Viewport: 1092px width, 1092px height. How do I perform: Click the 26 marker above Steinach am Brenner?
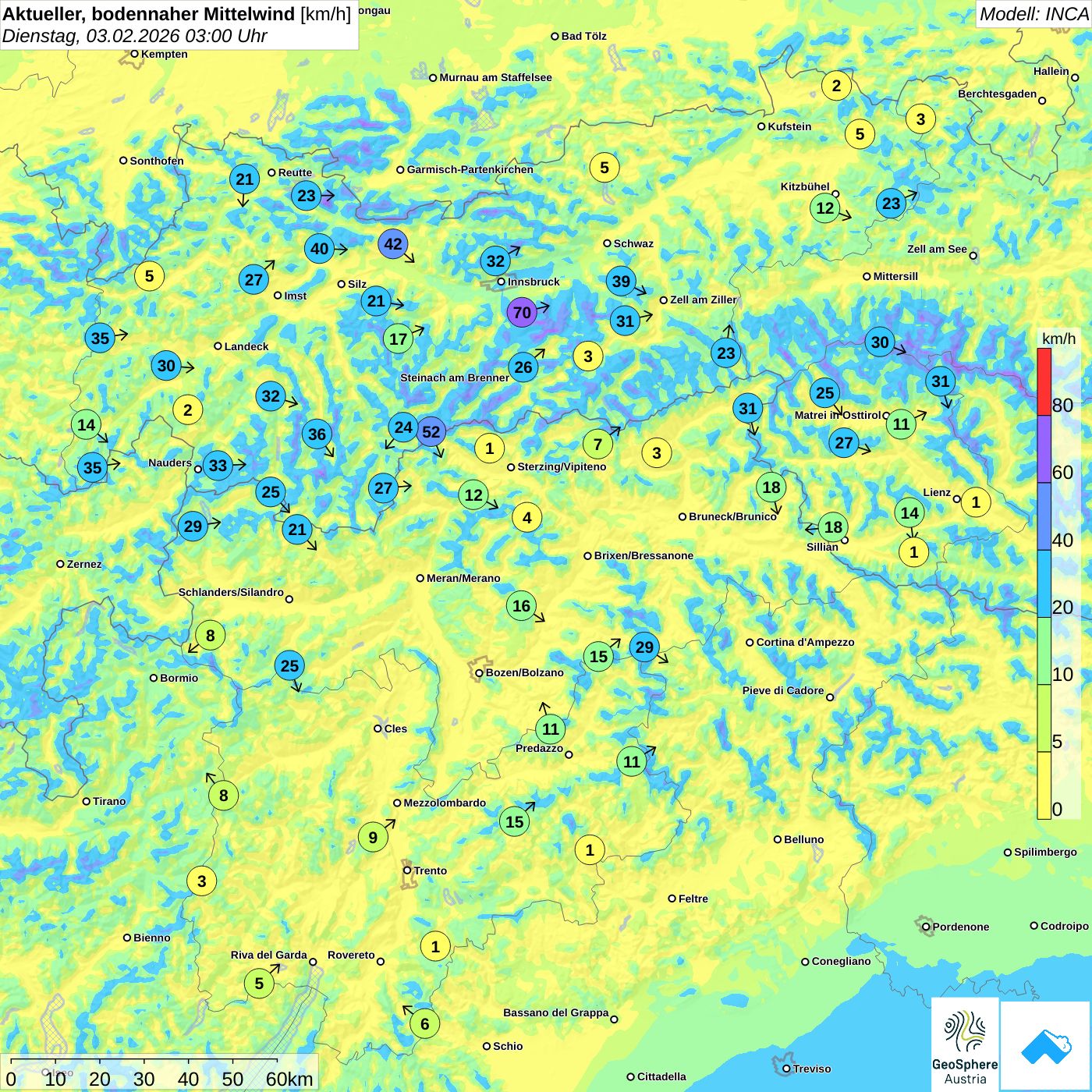pyautogui.click(x=523, y=367)
